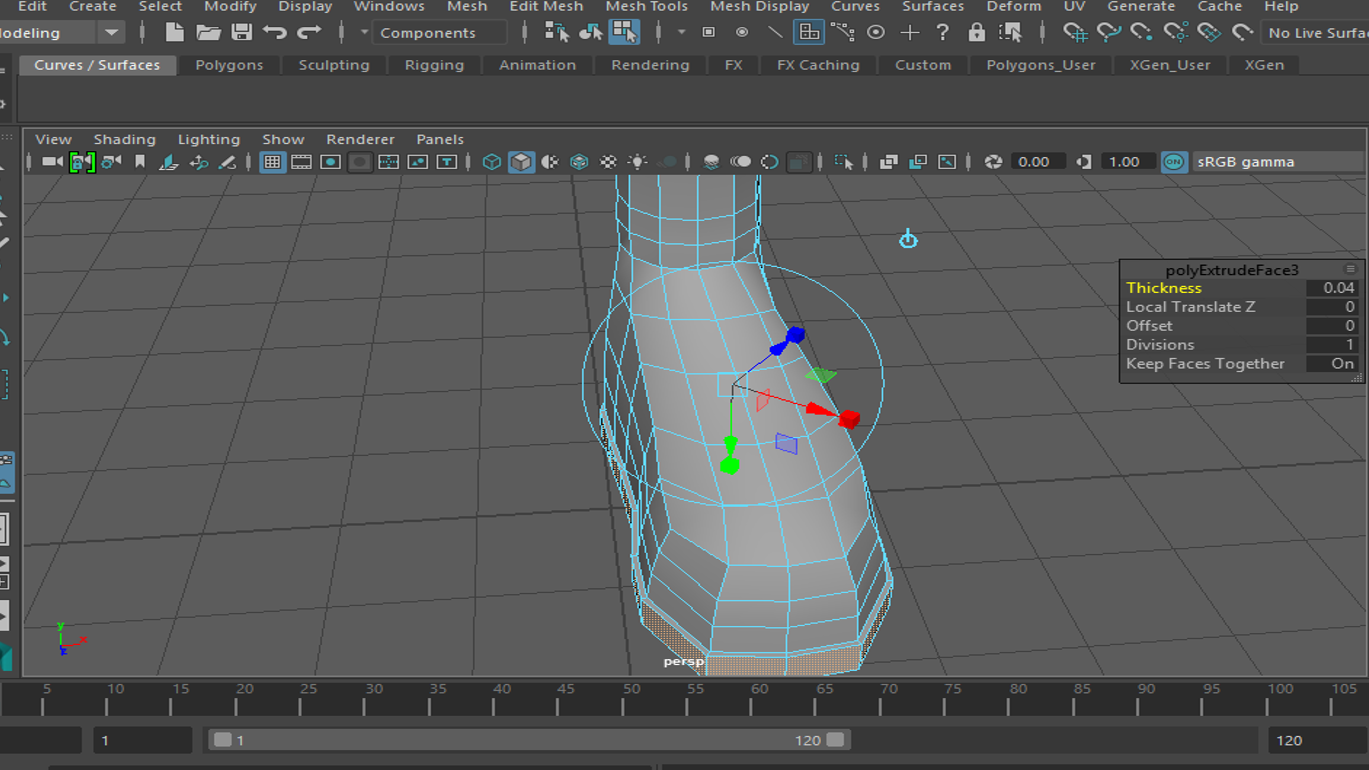Switch to the Polygons shelf tab
Image resolution: width=1369 pixels, height=770 pixels.
coord(229,65)
